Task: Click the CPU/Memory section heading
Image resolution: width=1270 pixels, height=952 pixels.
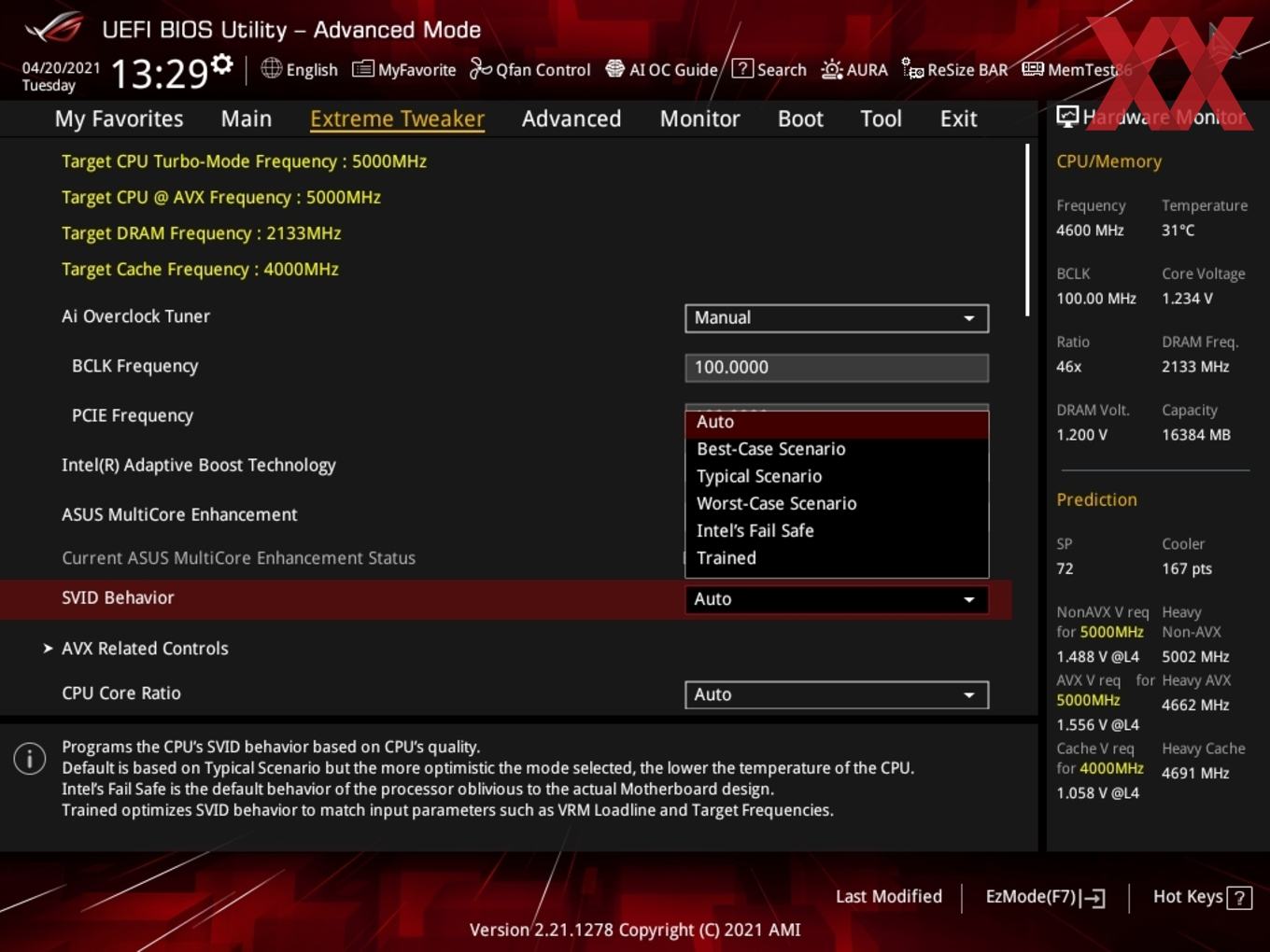Action: [1109, 161]
